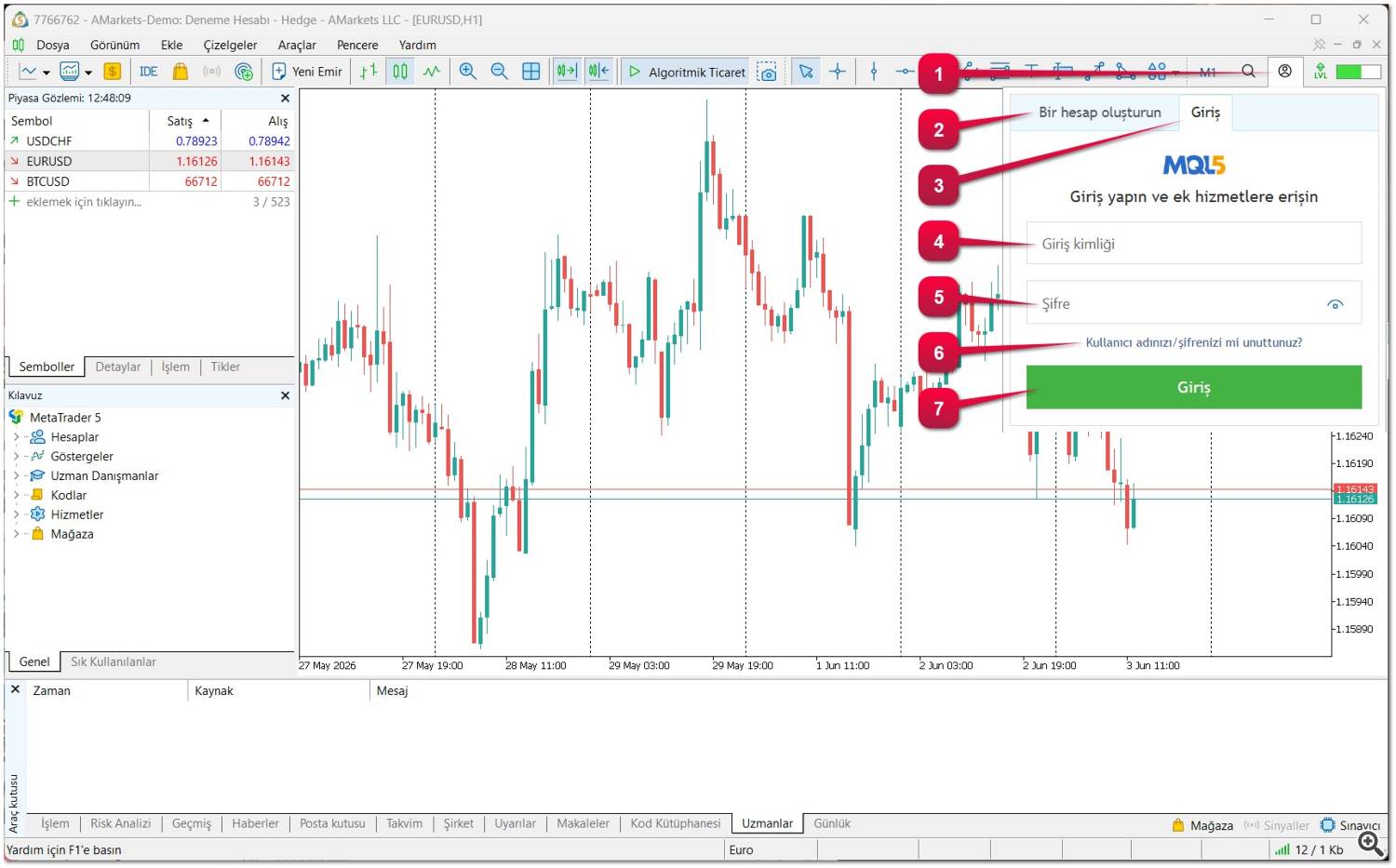This screenshot has height=868, width=1396.
Task: Click the MQL5 account profile icon
Action: pyautogui.click(x=1285, y=72)
